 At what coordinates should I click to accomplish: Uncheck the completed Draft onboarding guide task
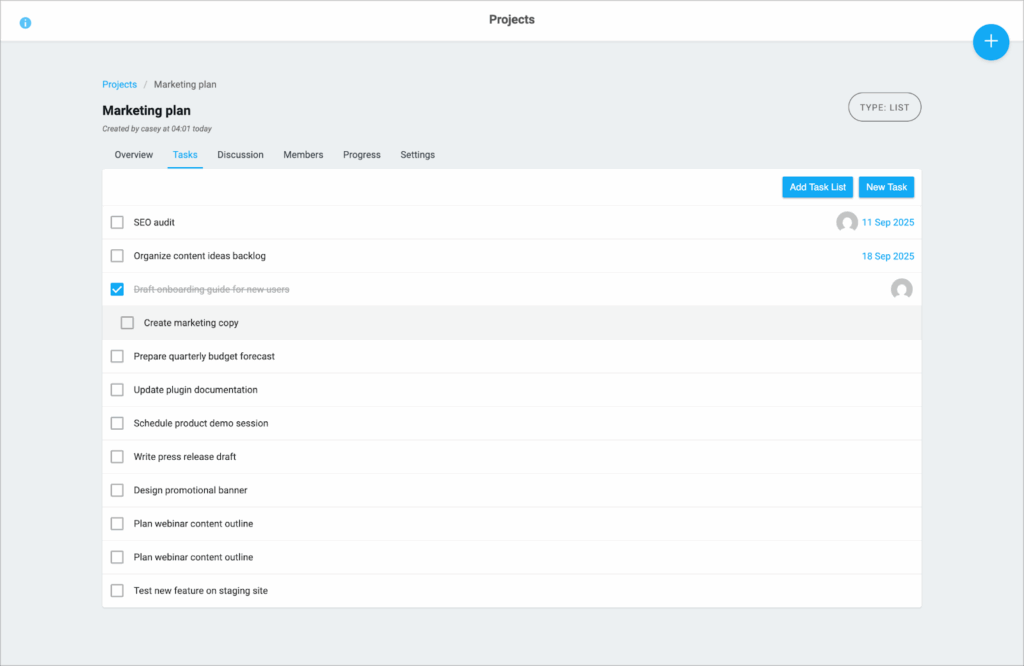tap(117, 289)
